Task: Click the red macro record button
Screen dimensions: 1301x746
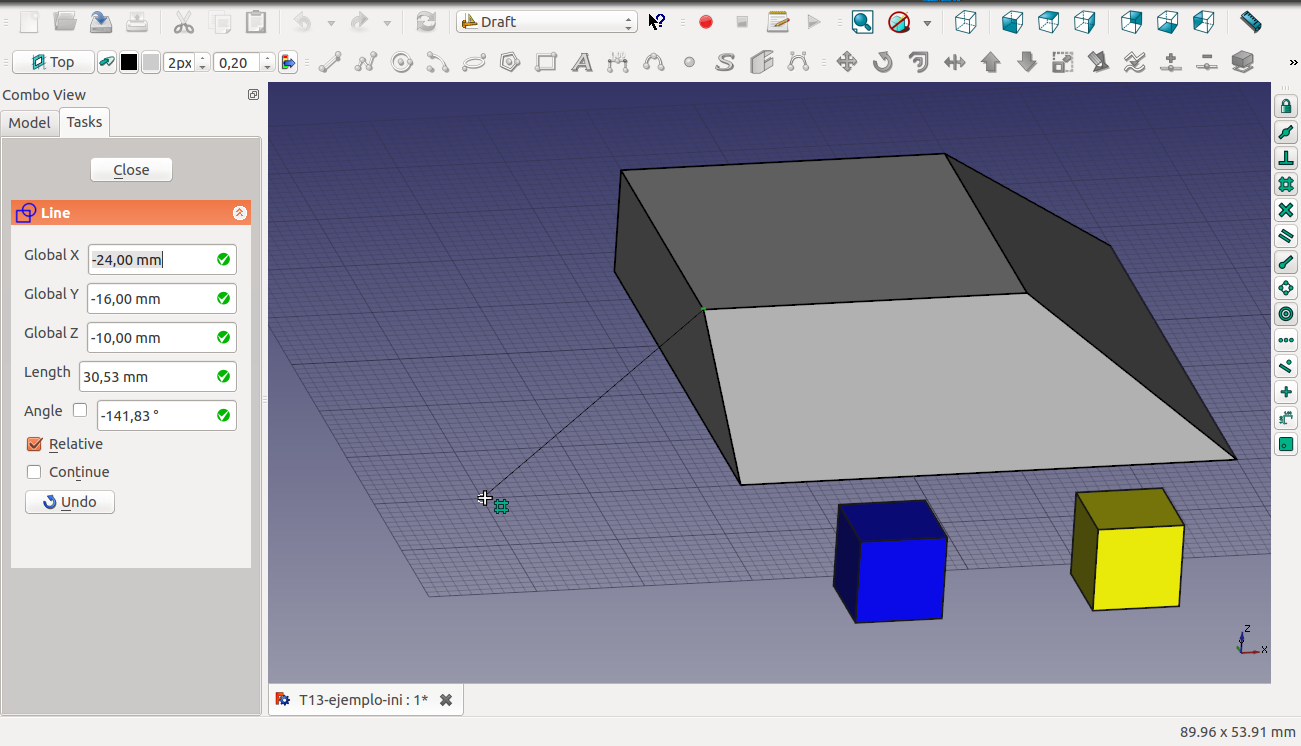Action: [706, 22]
